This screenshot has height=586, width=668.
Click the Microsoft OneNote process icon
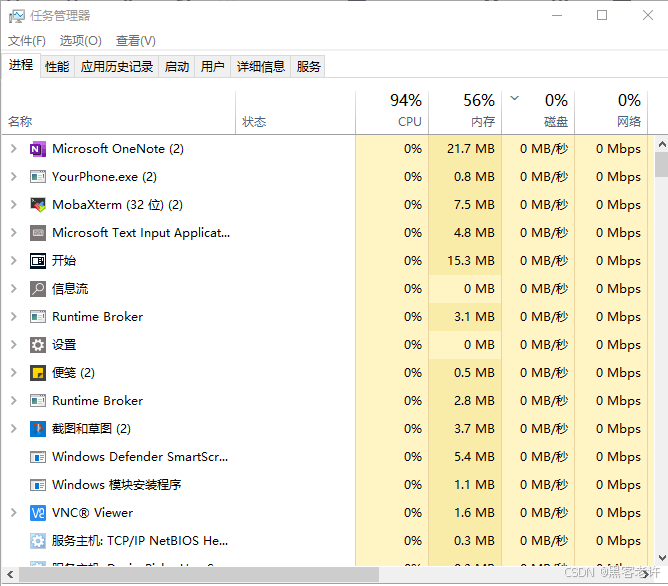click(38, 149)
